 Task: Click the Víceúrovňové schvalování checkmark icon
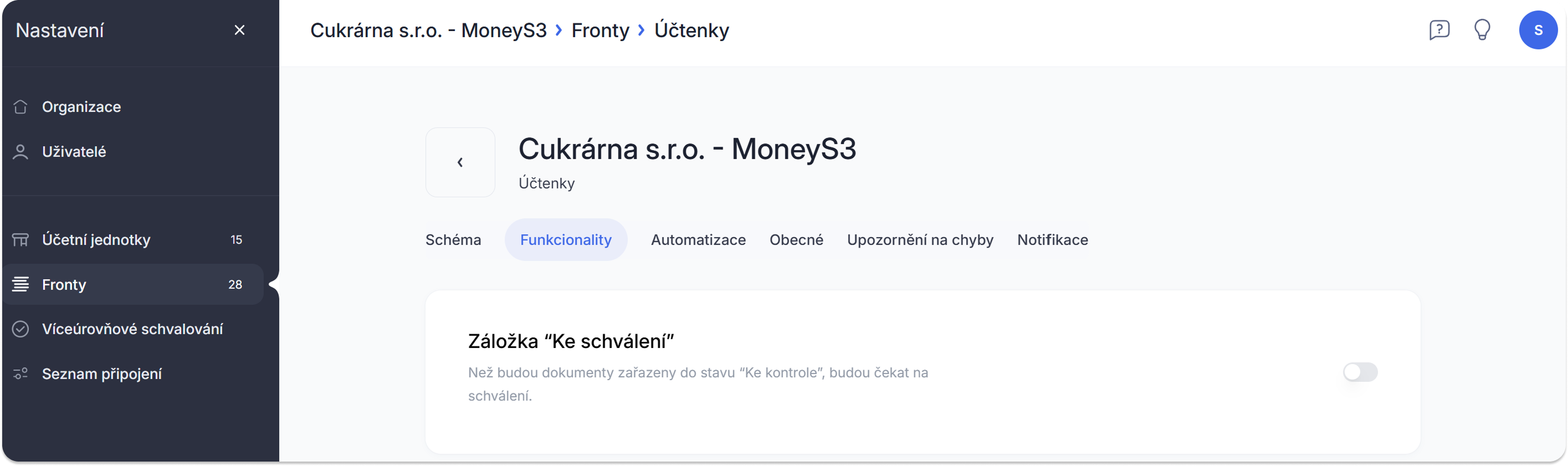click(21, 329)
